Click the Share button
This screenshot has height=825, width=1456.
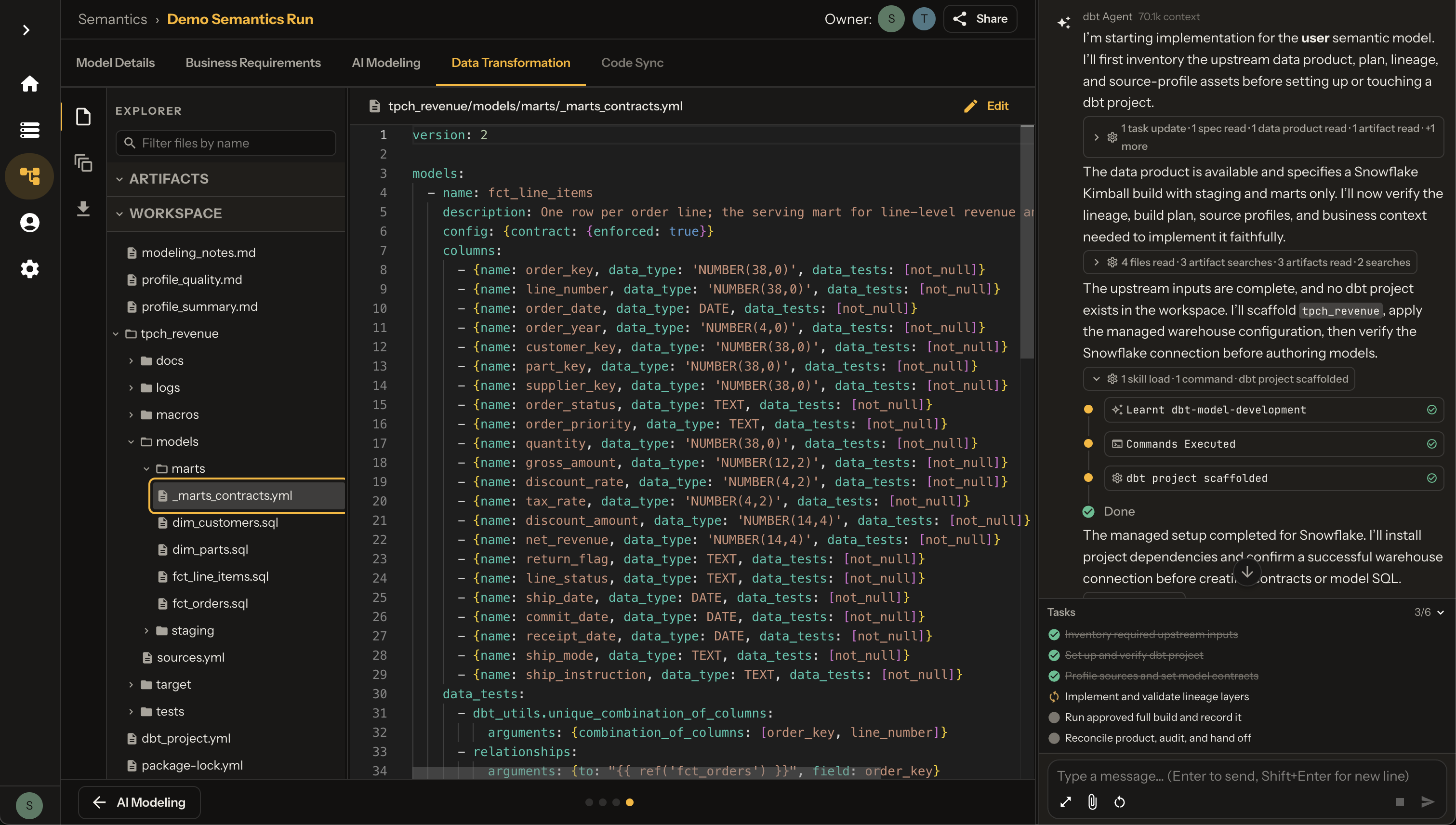(x=979, y=19)
